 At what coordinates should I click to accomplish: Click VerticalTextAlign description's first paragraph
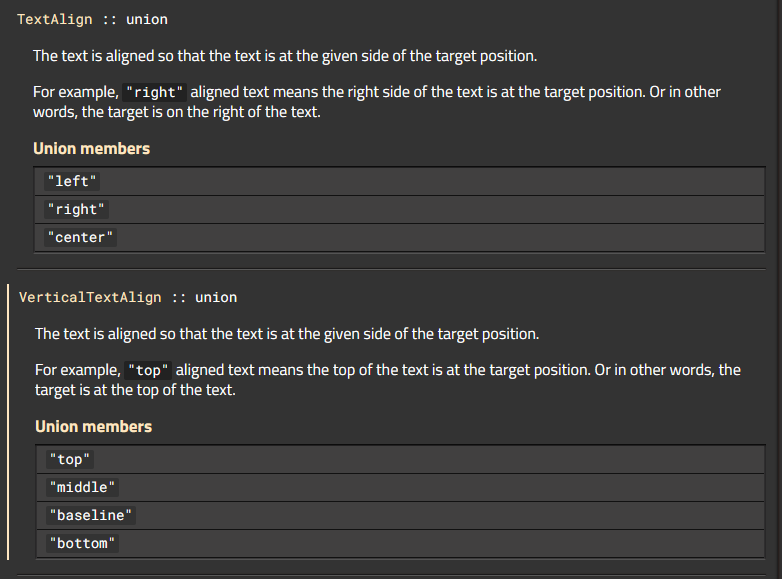287,334
